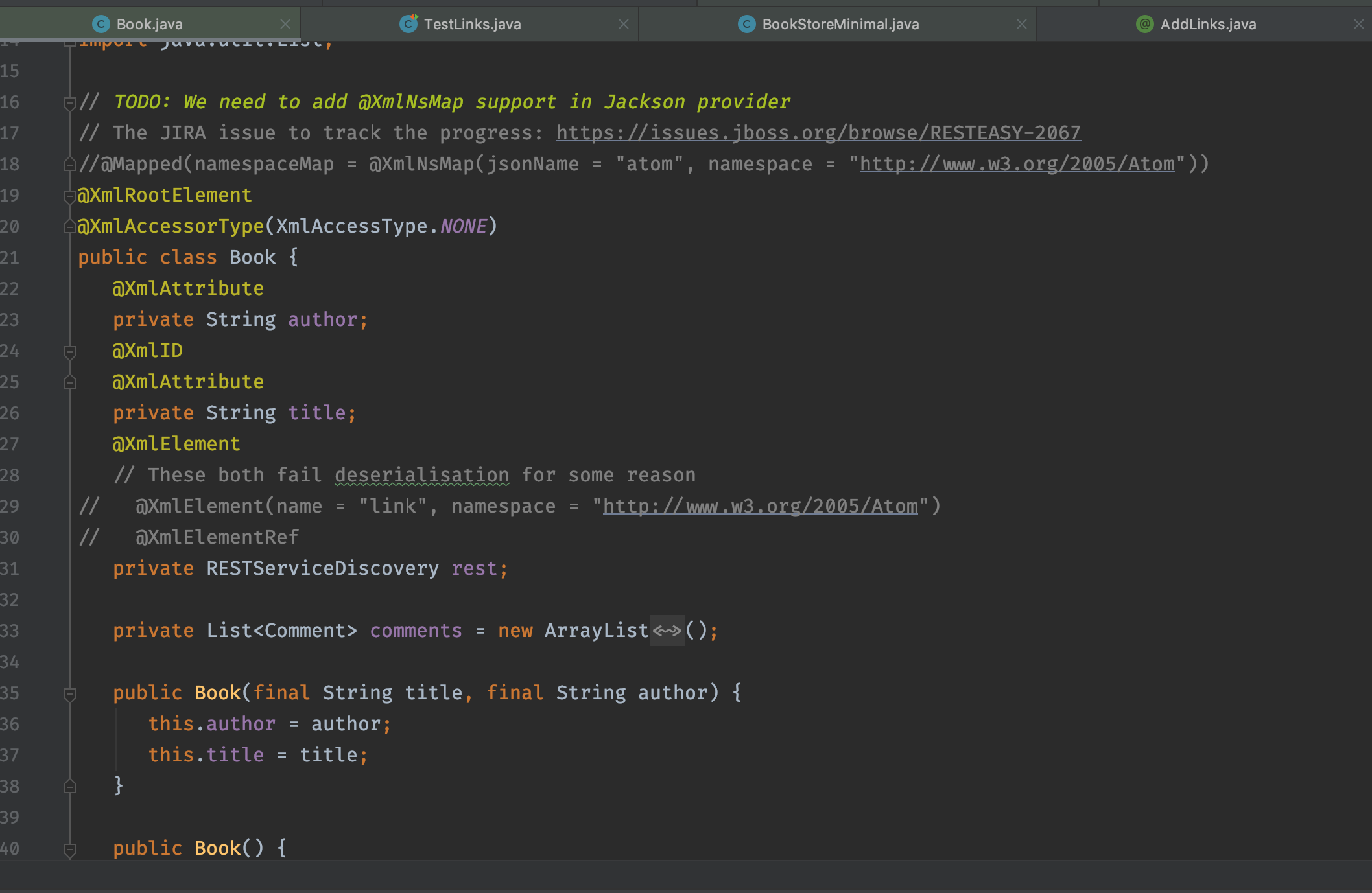Click line number 33 in the gutter
The width and height of the screenshot is (1372, 893).
point(10,631)
